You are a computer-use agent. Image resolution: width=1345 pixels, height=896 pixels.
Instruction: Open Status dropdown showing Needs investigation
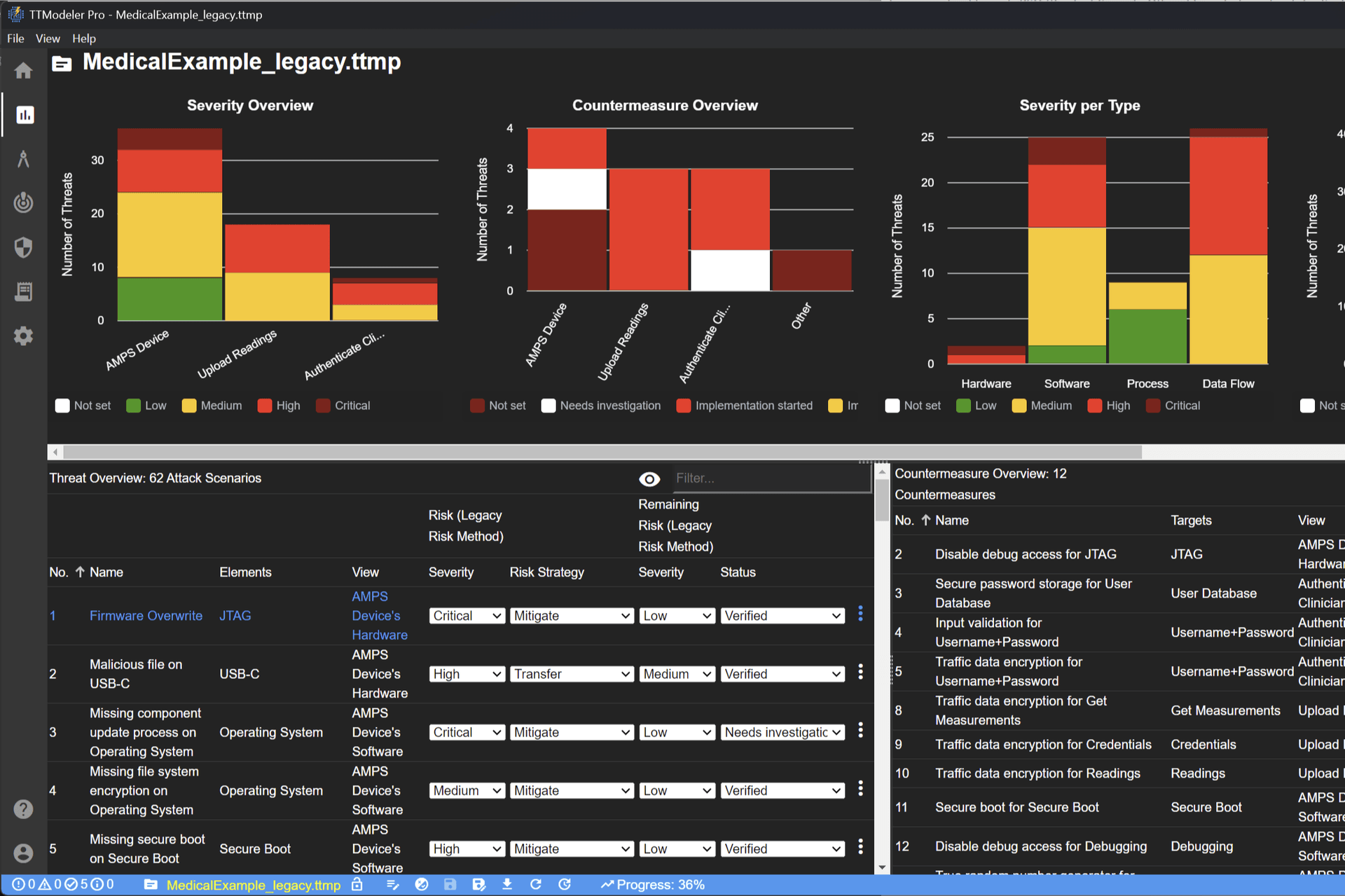782,732
